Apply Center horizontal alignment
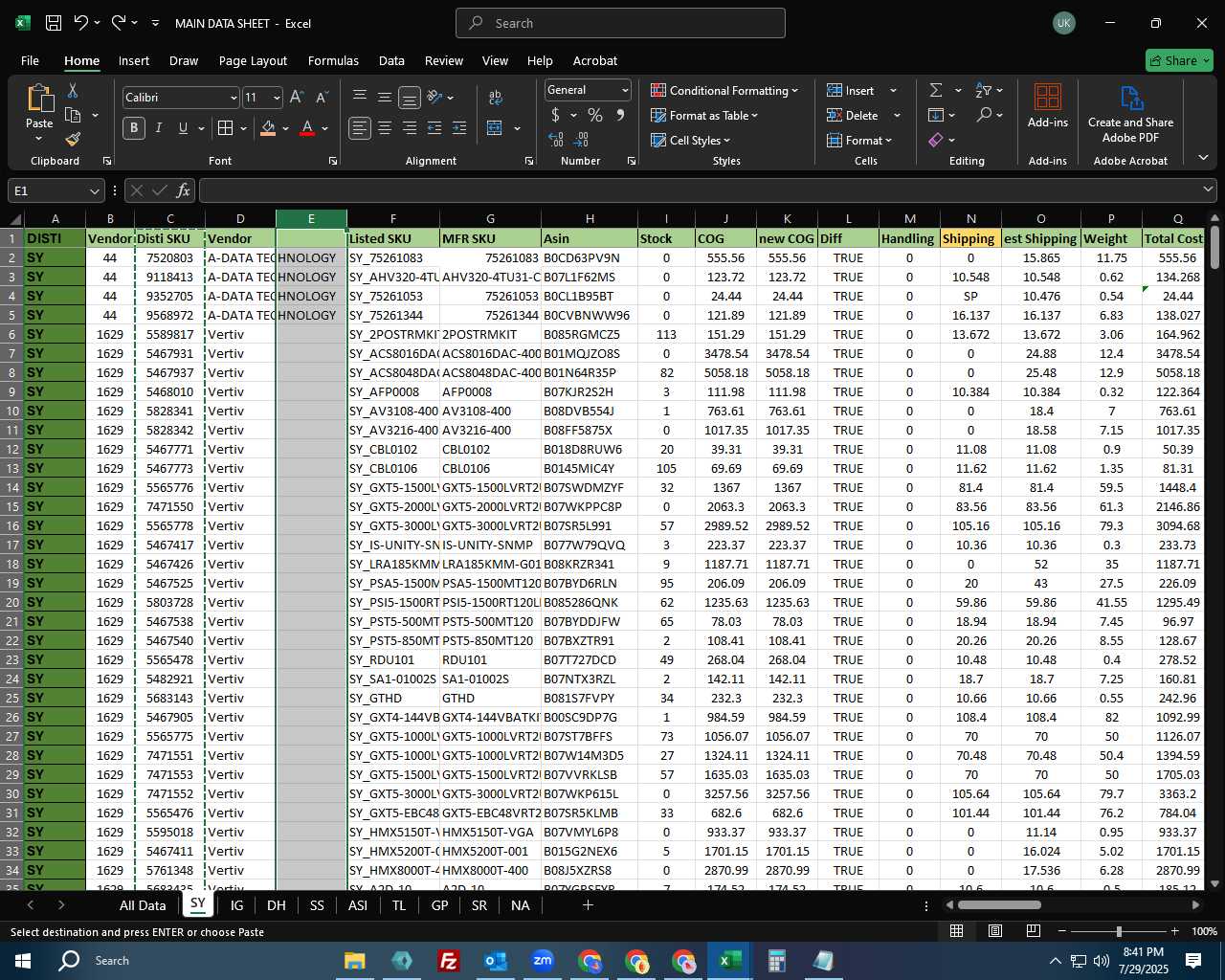 coord(385,128)
